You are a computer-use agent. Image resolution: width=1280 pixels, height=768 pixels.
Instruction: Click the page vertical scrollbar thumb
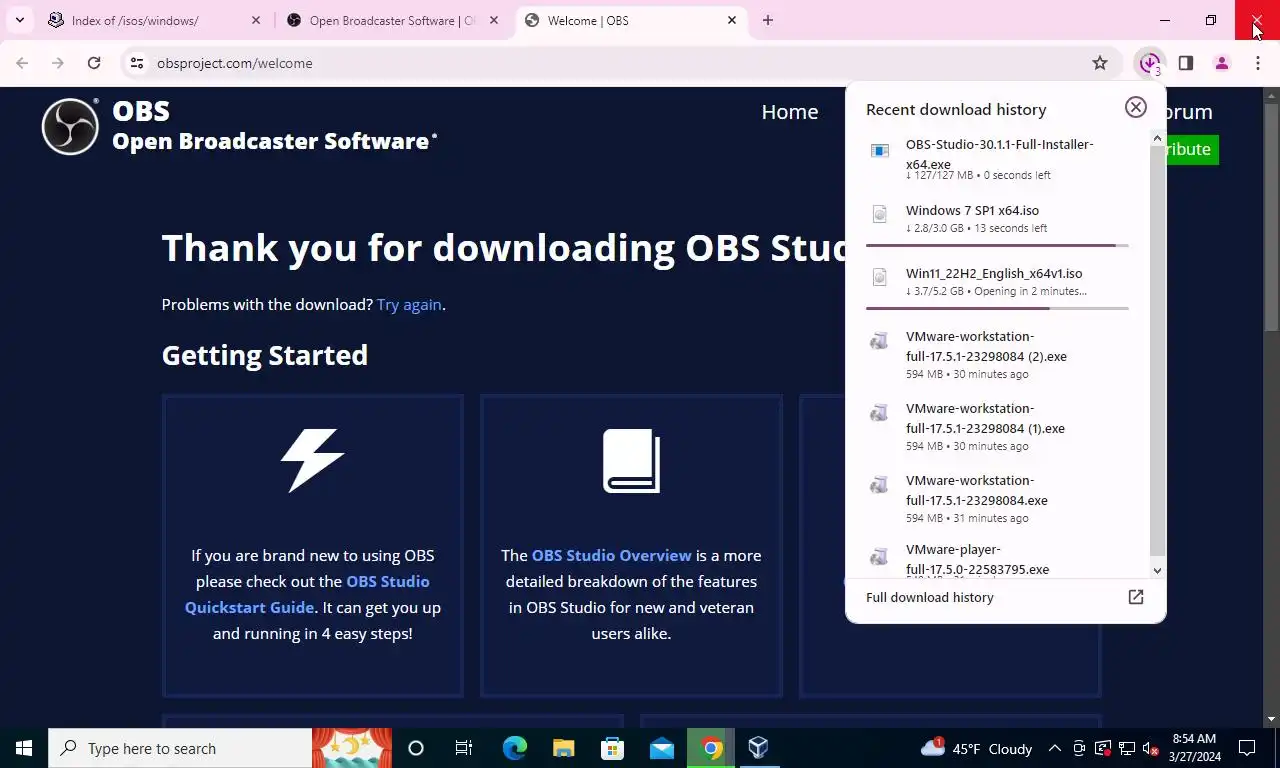[x=1271, y=216]
